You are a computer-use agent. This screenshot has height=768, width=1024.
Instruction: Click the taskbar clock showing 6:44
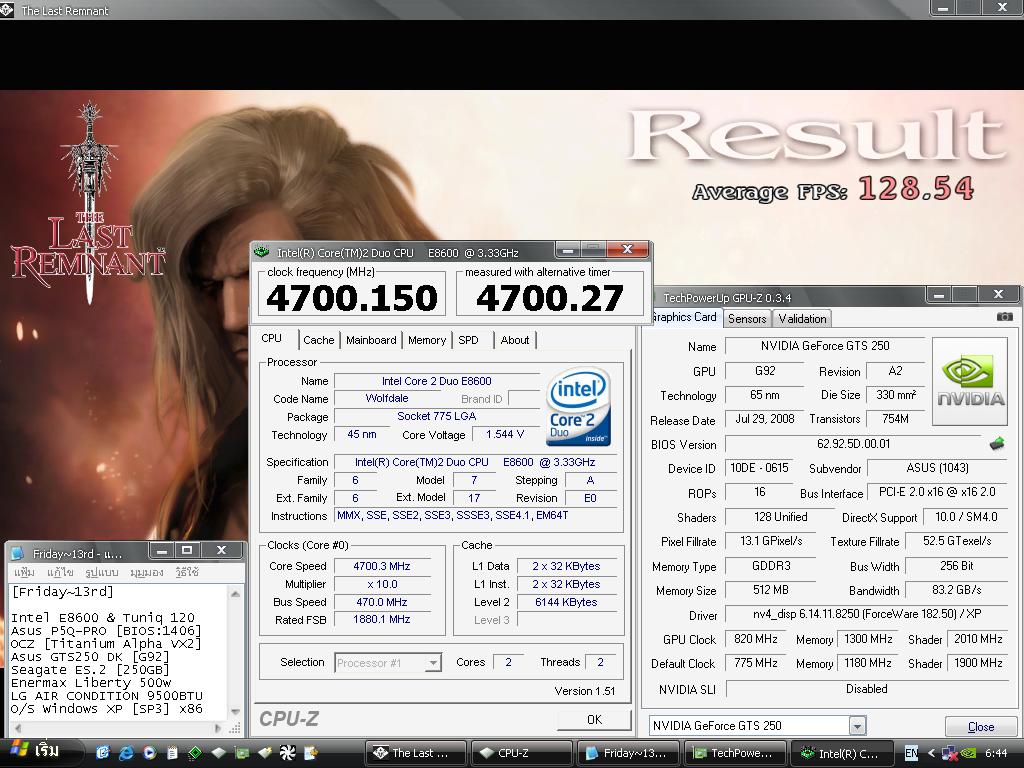(996, 753)
